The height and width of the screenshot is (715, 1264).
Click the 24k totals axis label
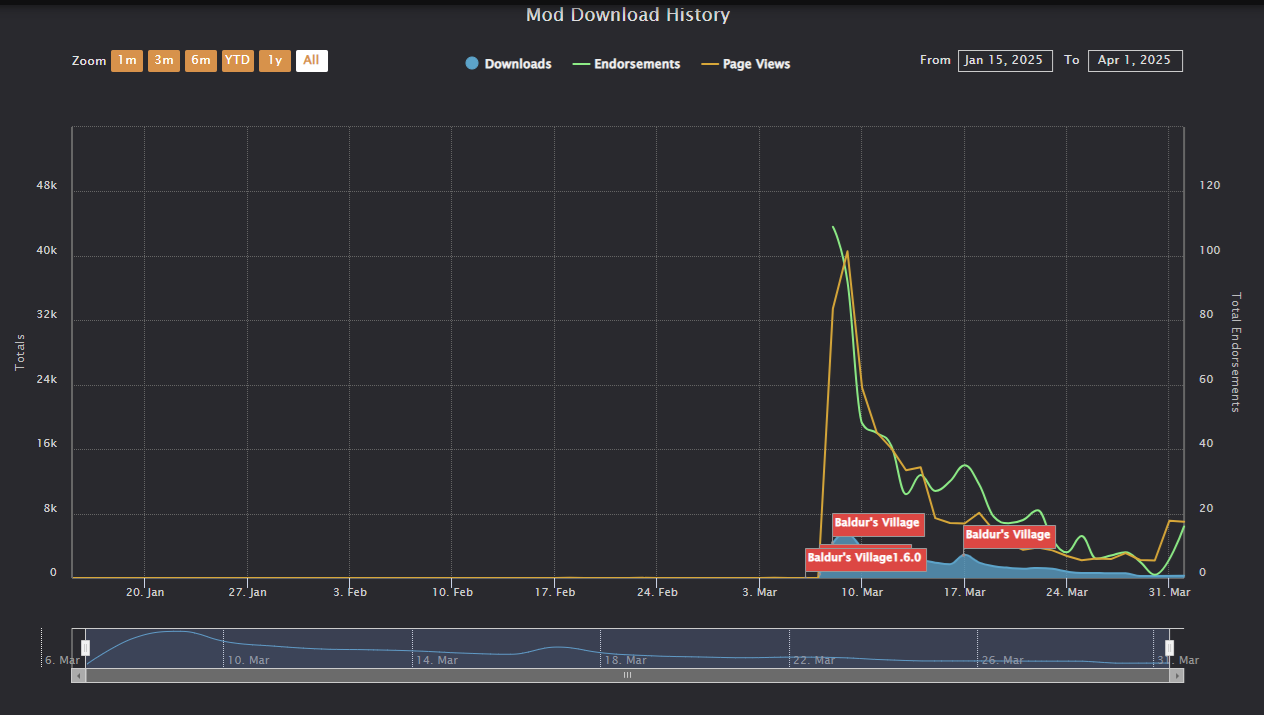point(48,380)
